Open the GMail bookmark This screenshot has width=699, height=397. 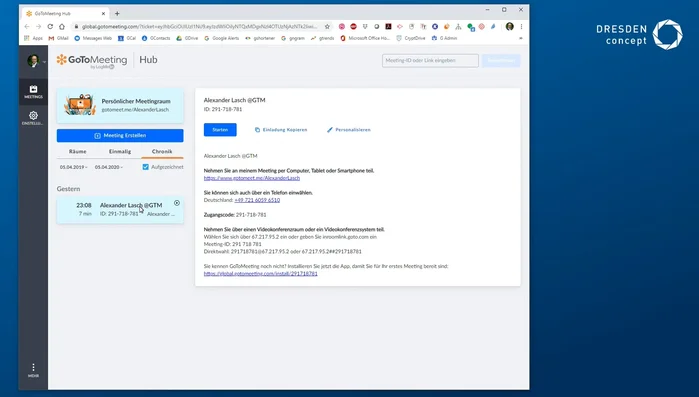pyautogui.click(x=58, y=38)
